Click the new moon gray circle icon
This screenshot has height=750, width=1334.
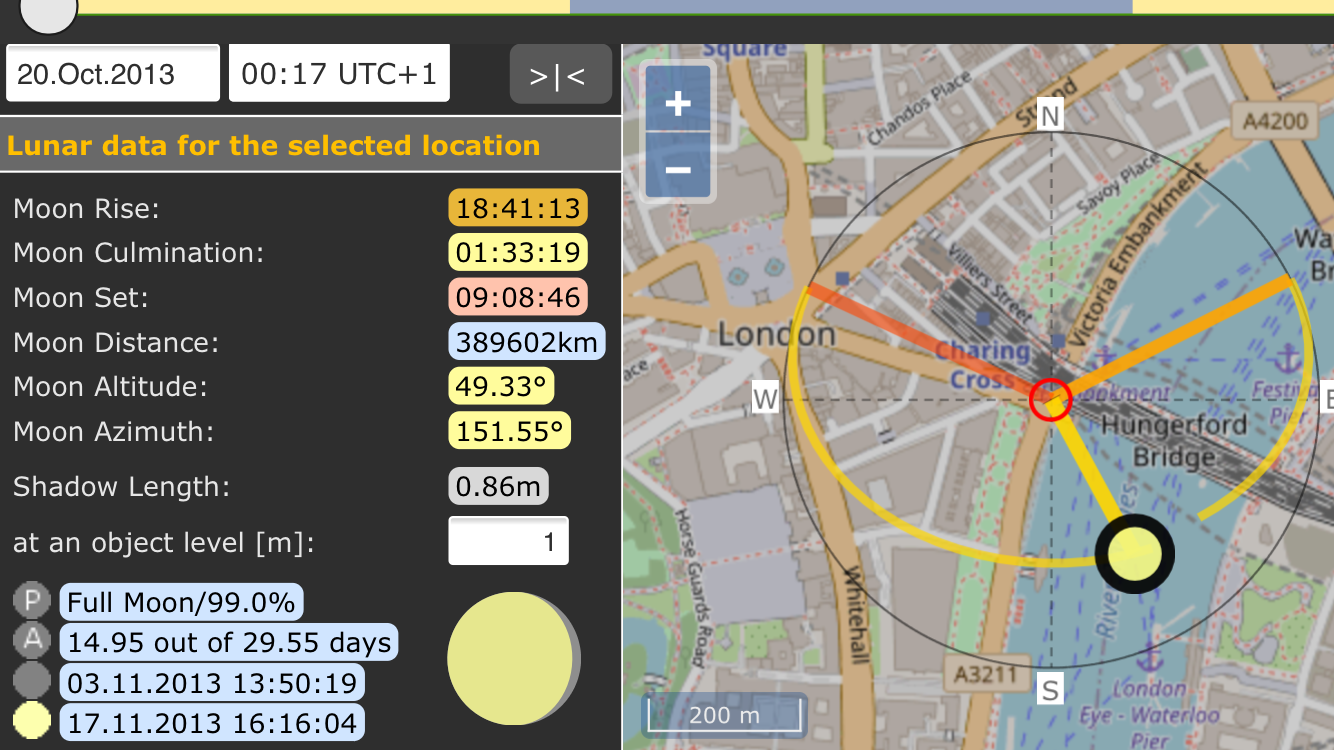point(32,681)
